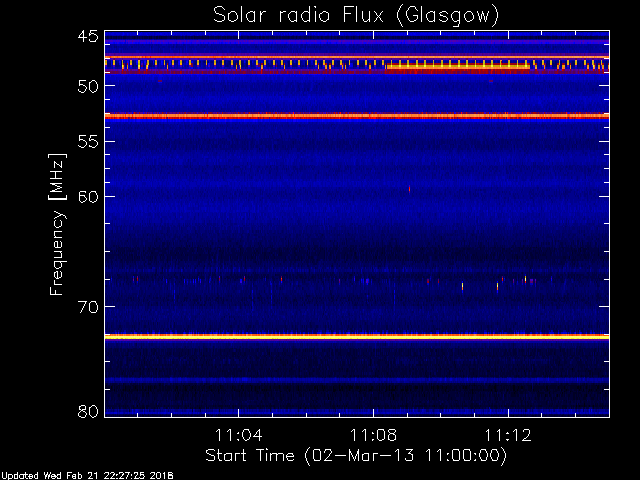The width and height of the screenshot is (640, 480).
Task: Click the 11:12 time axis label
Action: (x=508, y=435)
